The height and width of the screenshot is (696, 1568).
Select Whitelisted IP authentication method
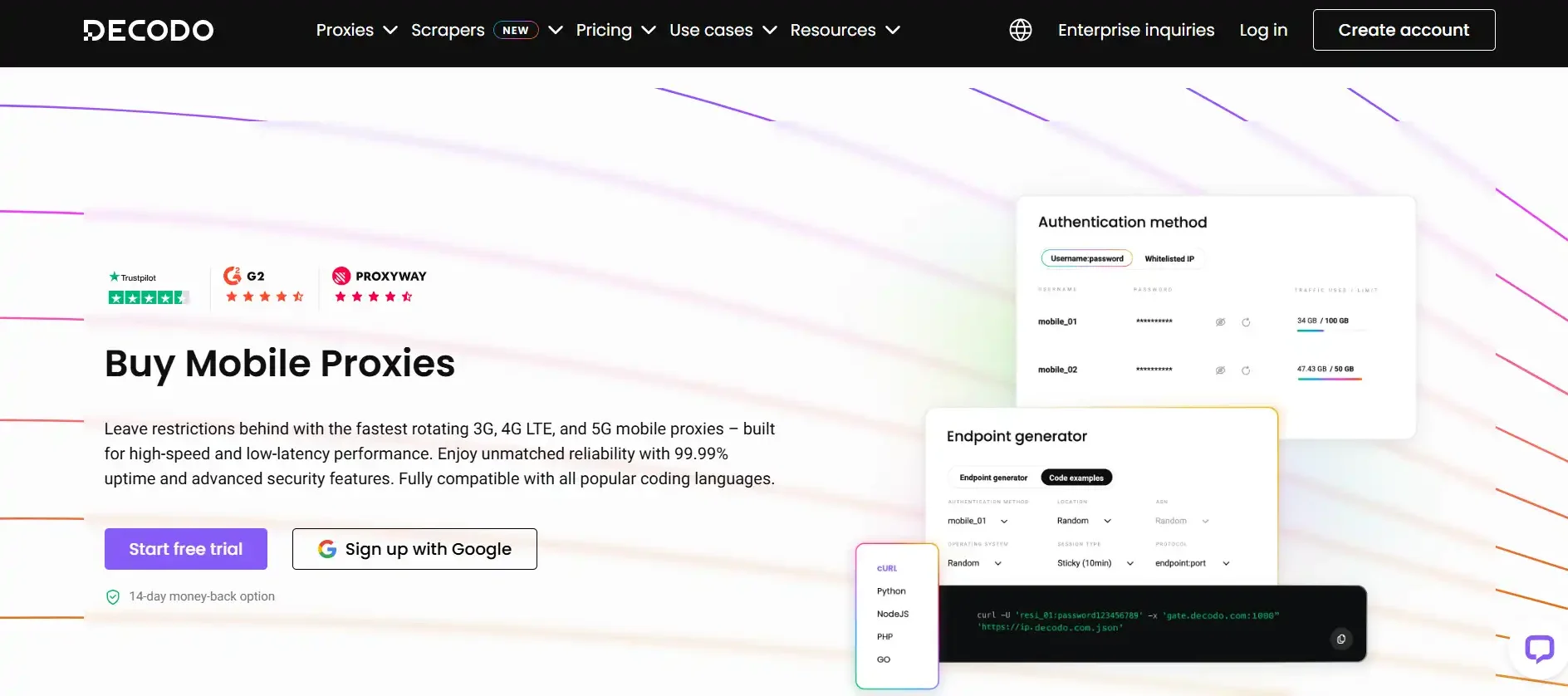click(1169, 258)
